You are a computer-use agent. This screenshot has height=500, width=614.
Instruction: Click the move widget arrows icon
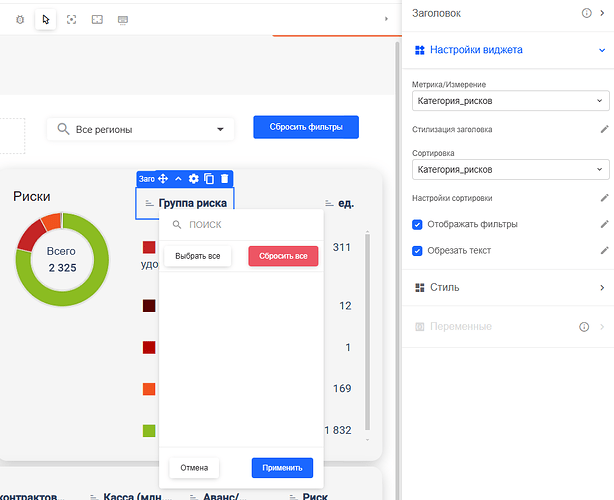point(163,178)
